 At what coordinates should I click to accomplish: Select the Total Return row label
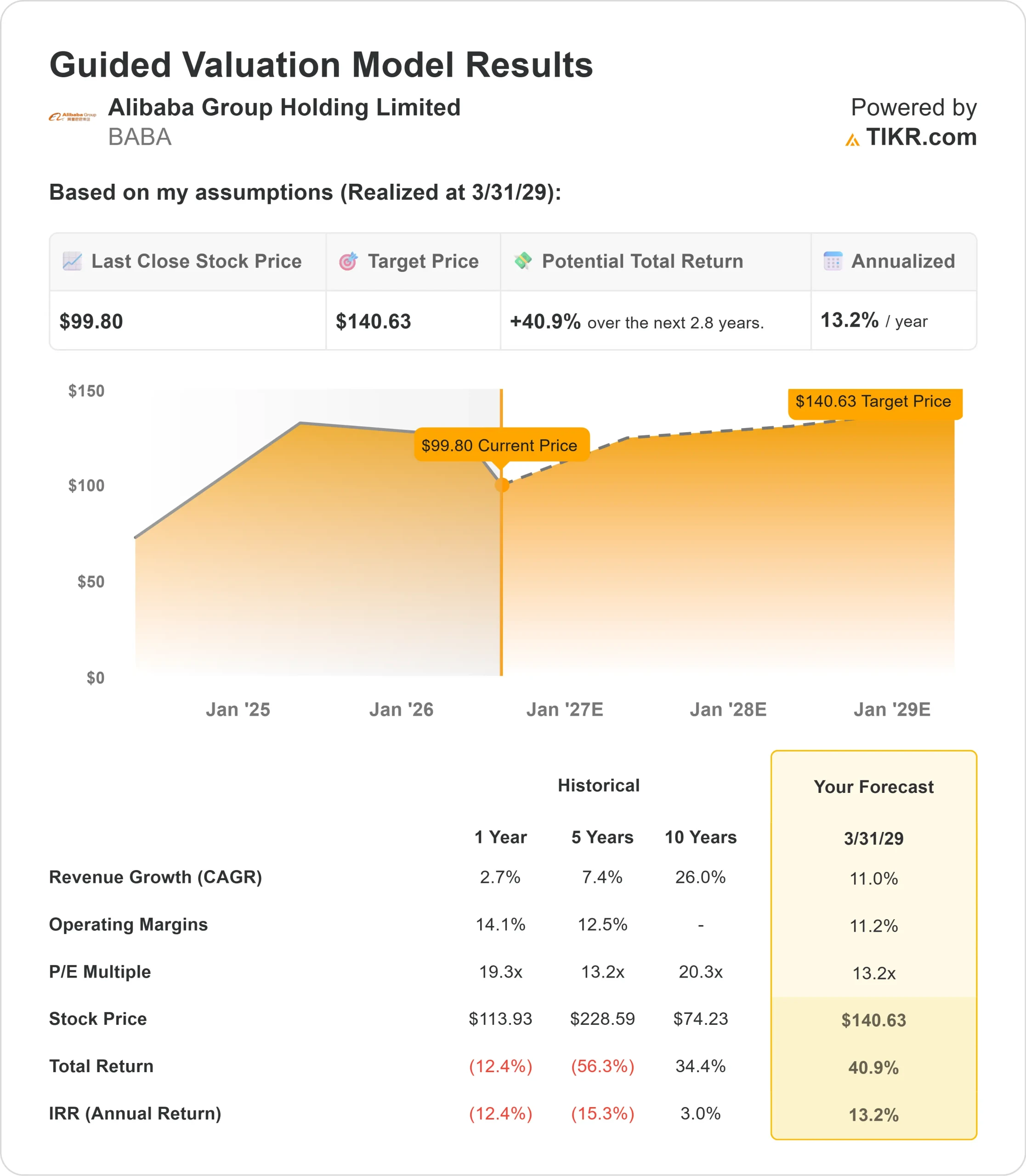[102, 1066]
